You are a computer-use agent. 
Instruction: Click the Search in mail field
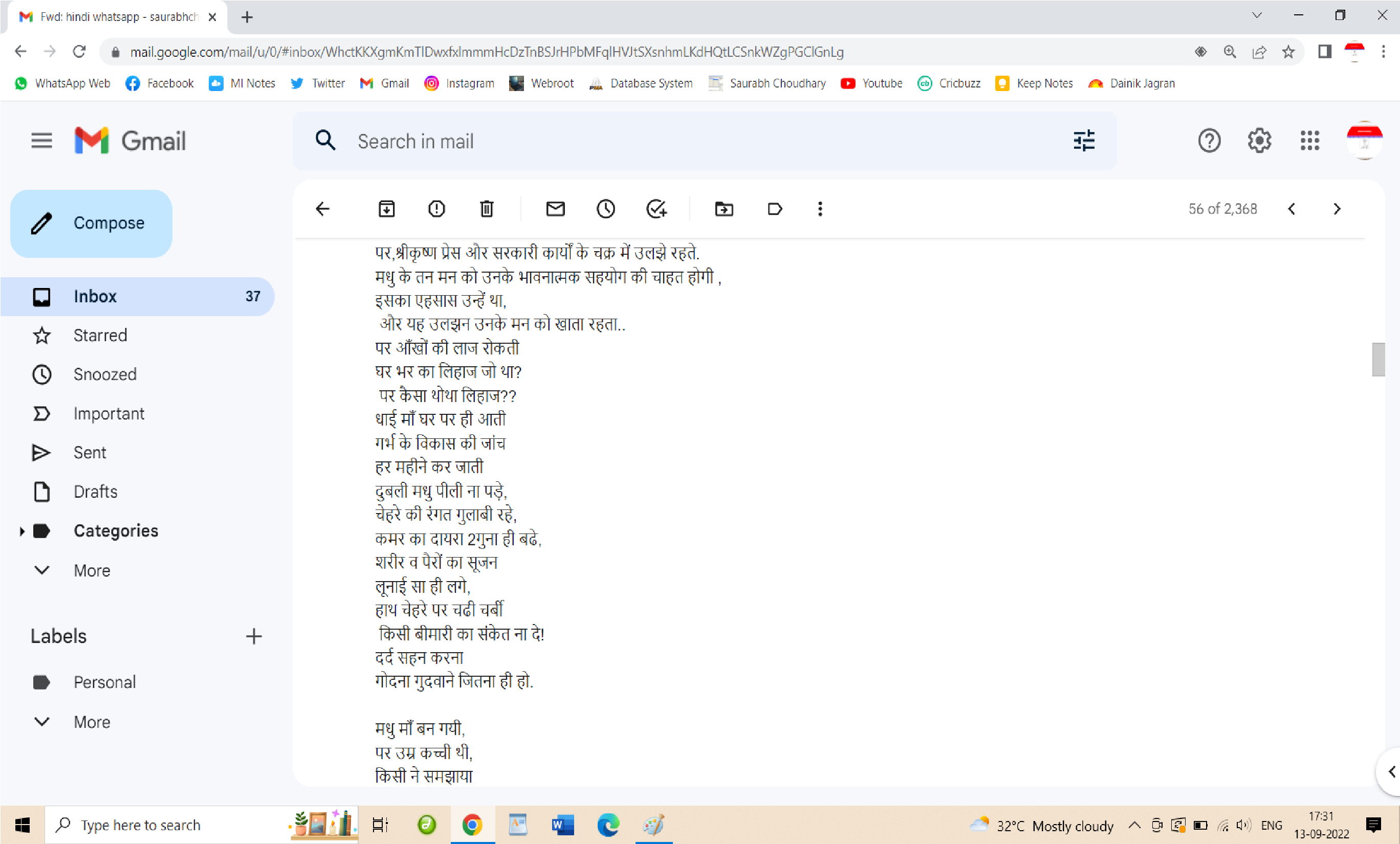pyautogui.click(x=705, y=141)
